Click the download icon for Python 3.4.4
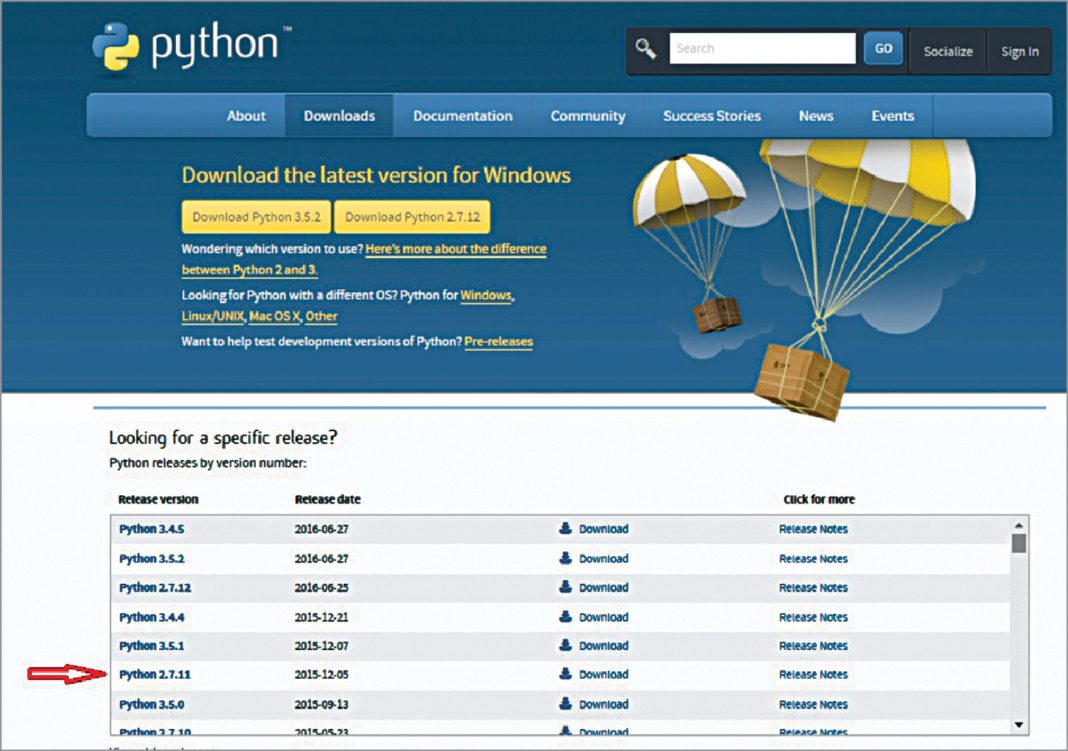This screenshot has height=751, width=1068. coord(566,617)
